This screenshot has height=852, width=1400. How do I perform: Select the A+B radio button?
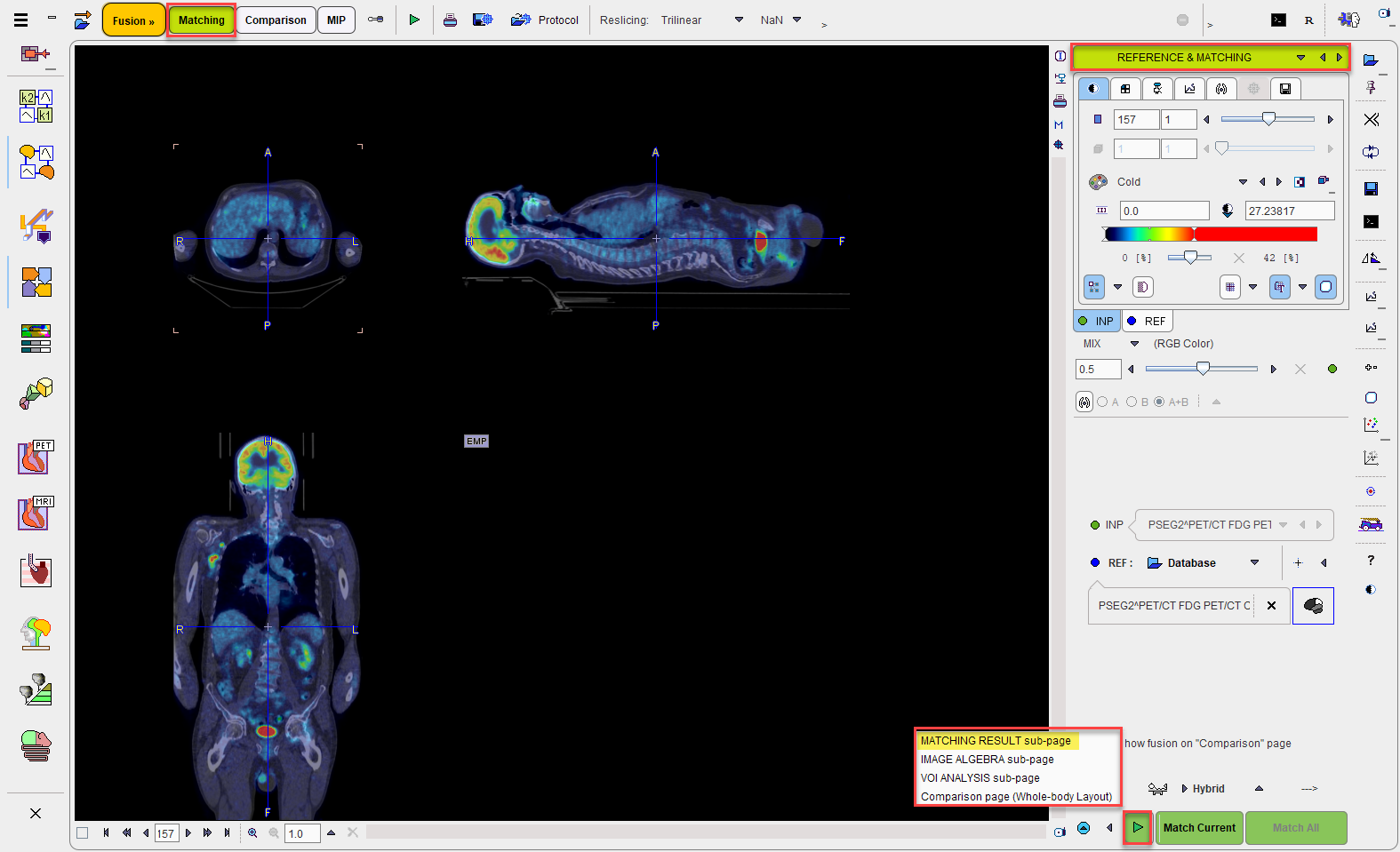tap(1159, 402)
